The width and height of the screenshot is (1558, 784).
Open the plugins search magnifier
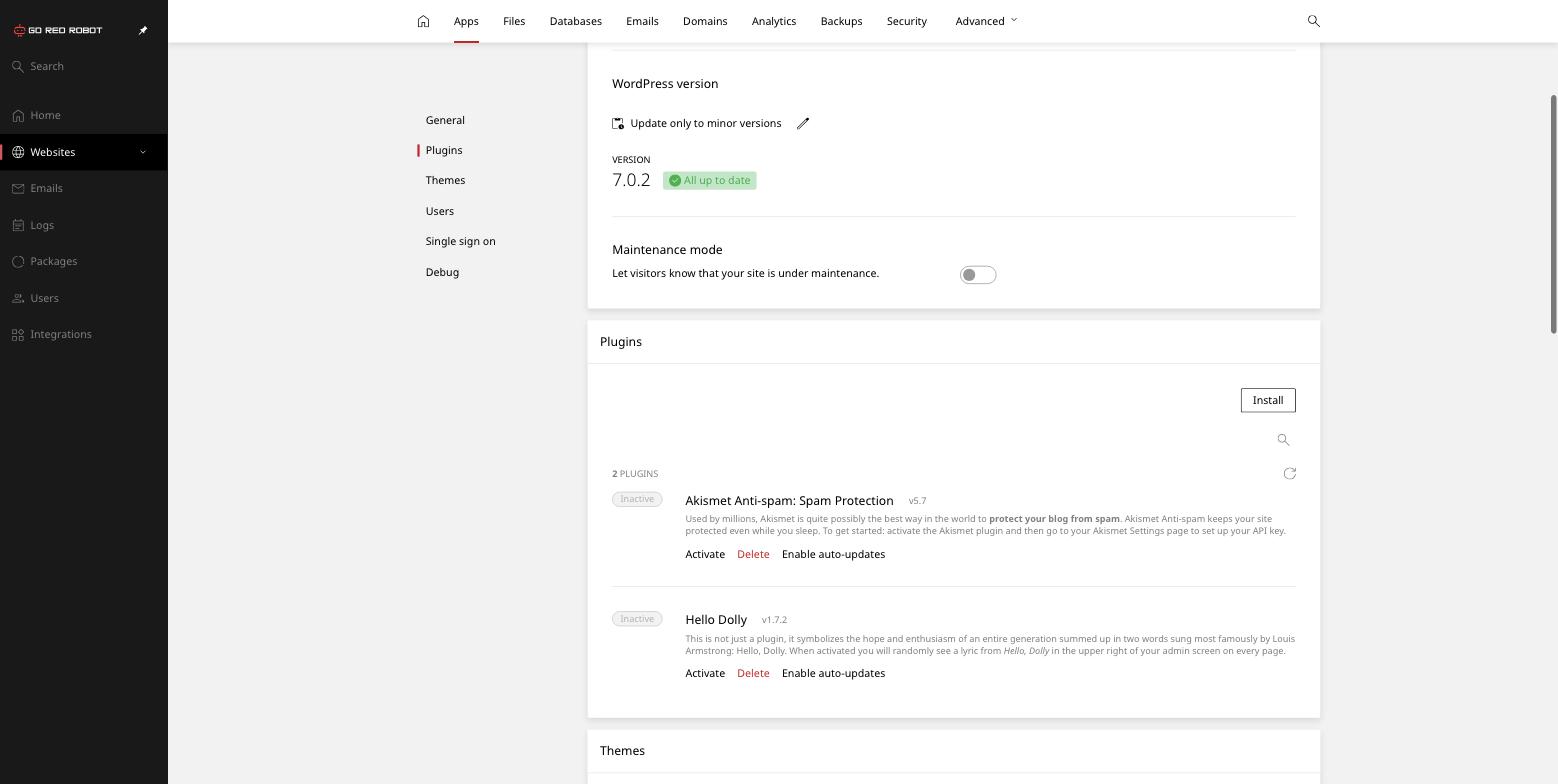click(1283, 440)
